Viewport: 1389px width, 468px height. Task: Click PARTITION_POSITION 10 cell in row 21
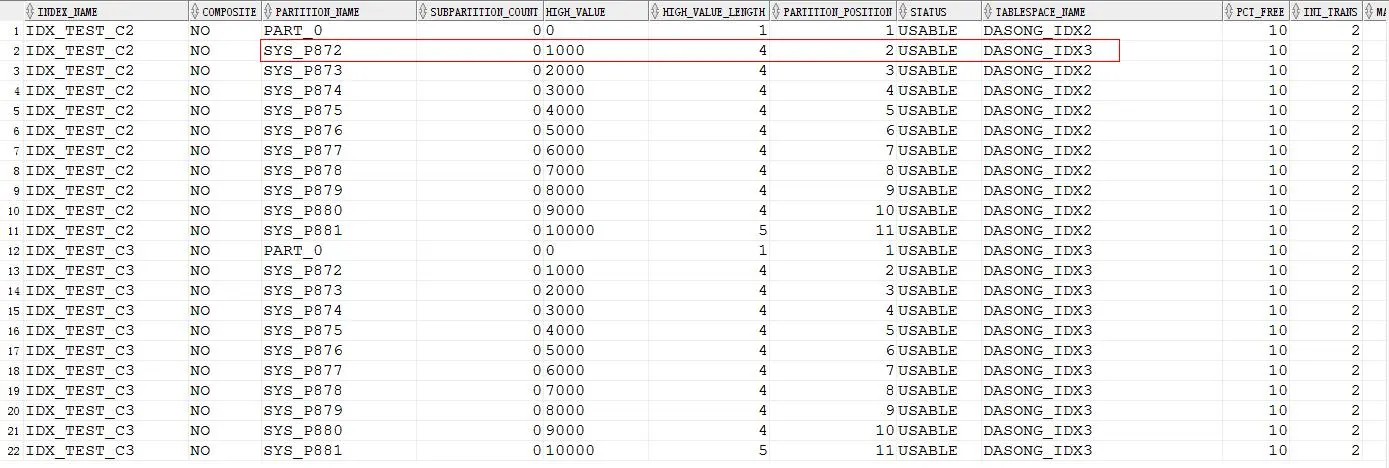pos(833,431)
